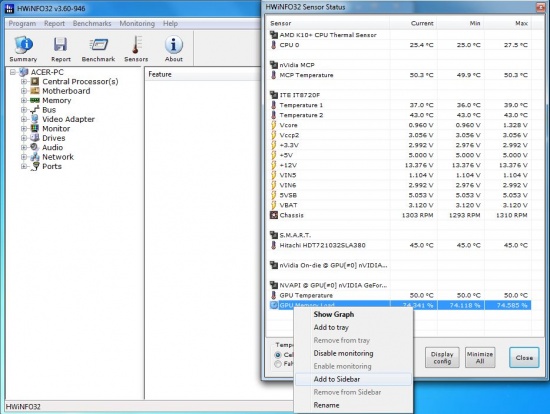Select the Vccp2 sensor row
Screen dimensions: 550x414
pos(400,135)
